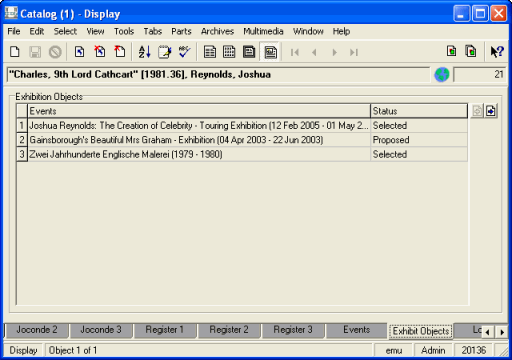Open the File menu
Image resolution: width=512 pixels, height=360 pixels.
tap(14, 31)
